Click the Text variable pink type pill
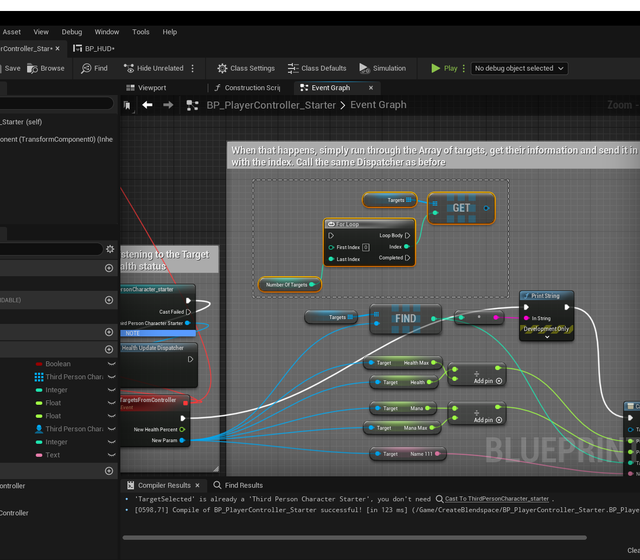640x560 pixels. coord(39,455)
